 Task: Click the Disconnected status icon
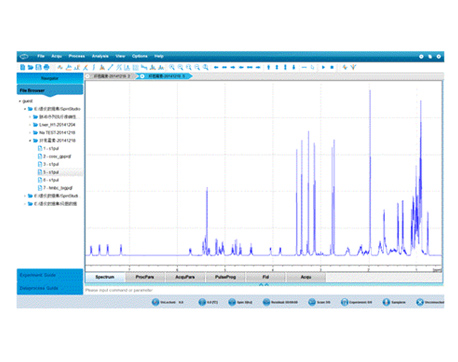[x=420, y=302]
